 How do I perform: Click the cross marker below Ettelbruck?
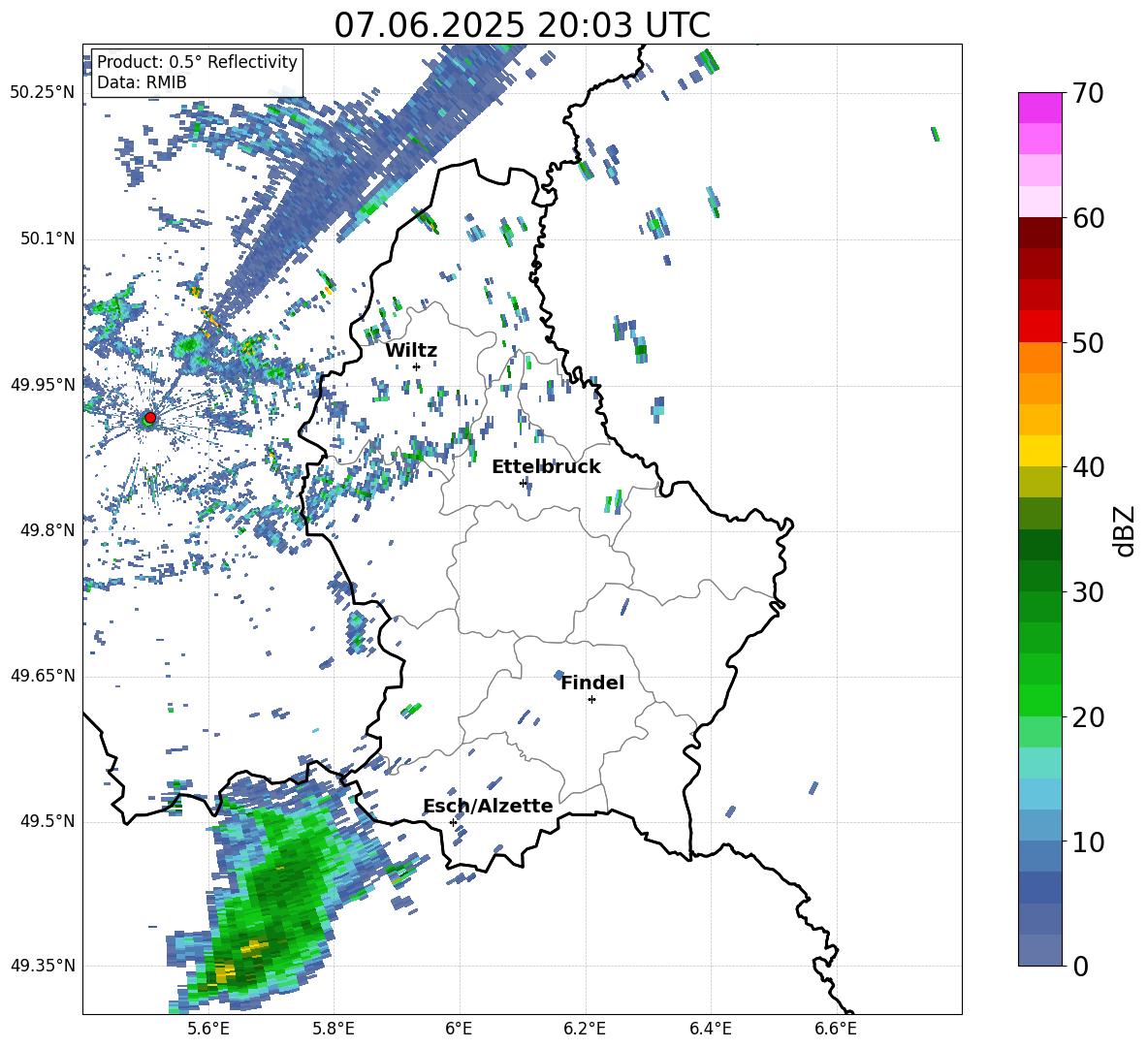coord(523,483)
